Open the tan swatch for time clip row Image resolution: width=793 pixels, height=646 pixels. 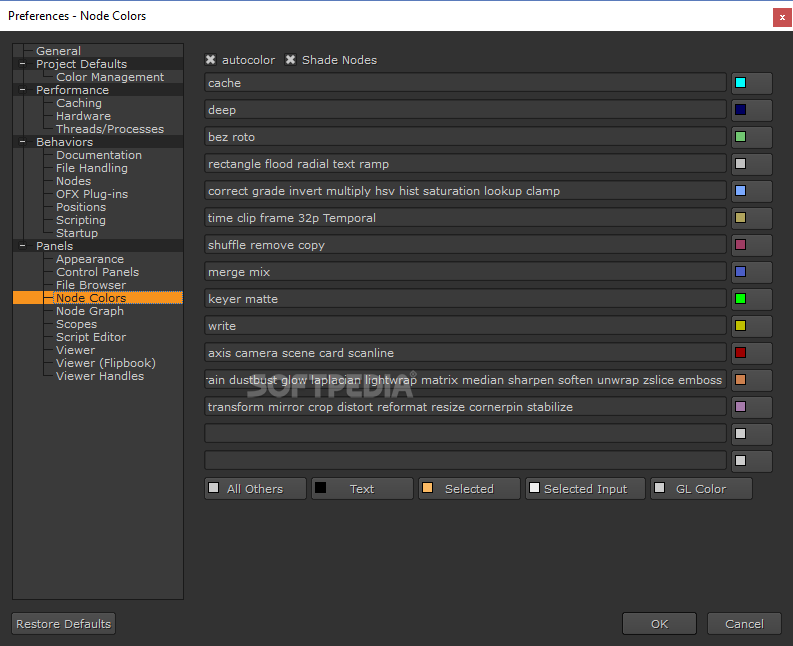pyautogui.click(x=752, y=218)
